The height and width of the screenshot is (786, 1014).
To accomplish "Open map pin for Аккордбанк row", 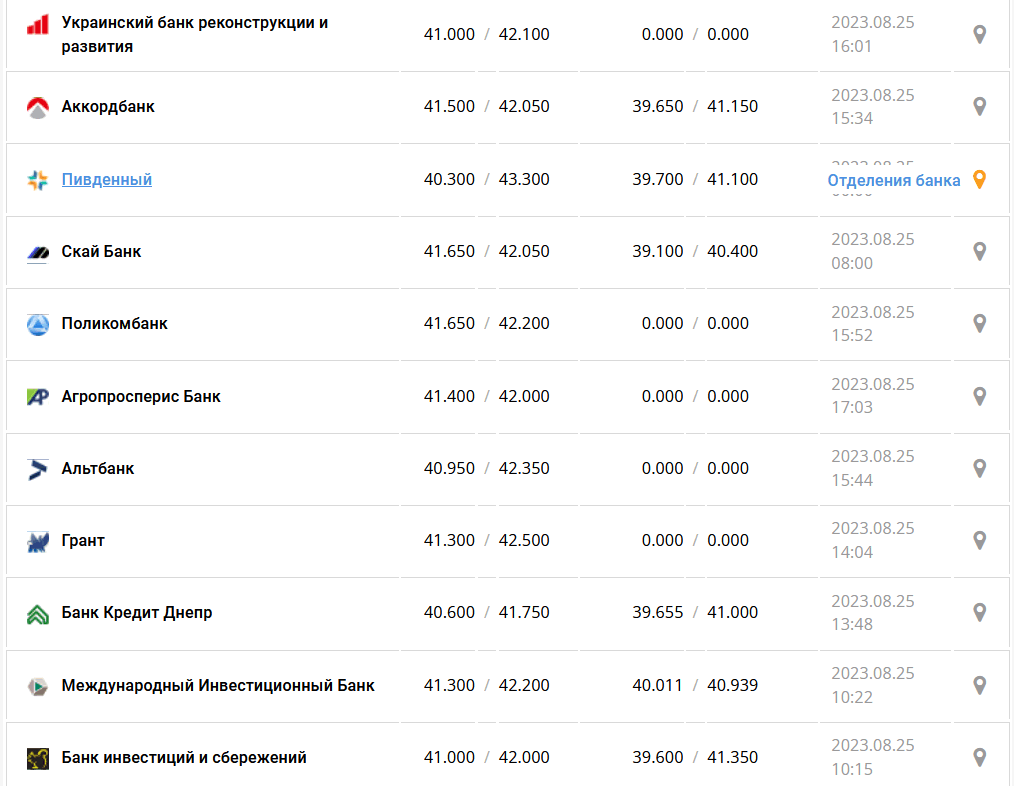I will pyautogui.click(x=980, y=106).
